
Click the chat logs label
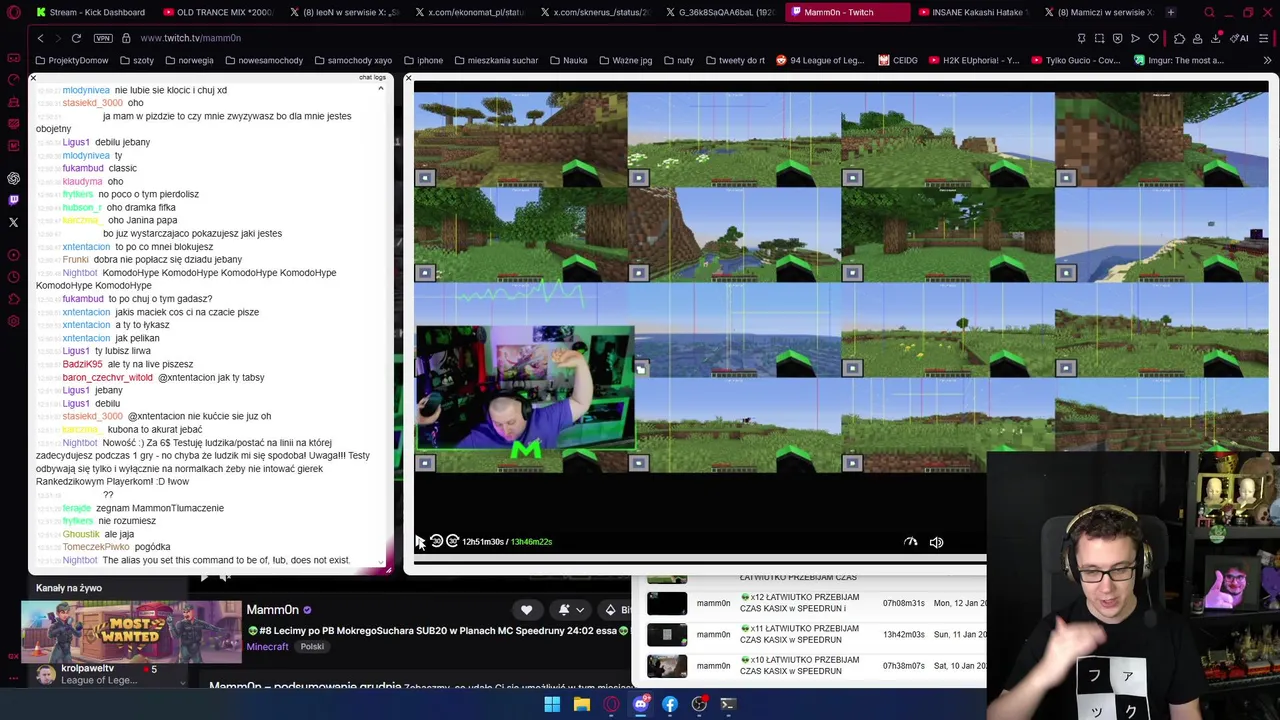[372, 78]
